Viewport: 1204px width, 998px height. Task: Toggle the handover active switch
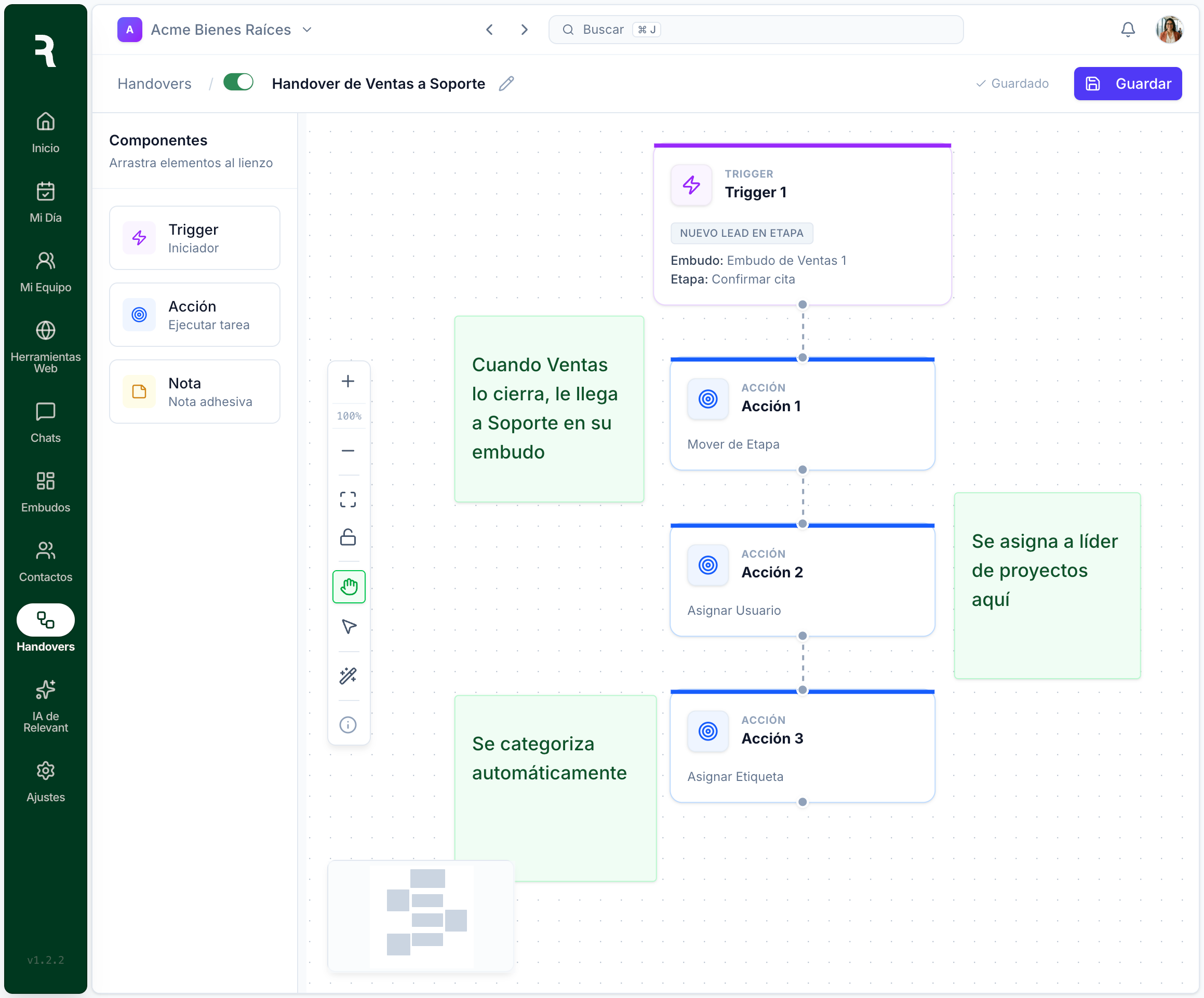pyautogui.click(x=238, y=83)
